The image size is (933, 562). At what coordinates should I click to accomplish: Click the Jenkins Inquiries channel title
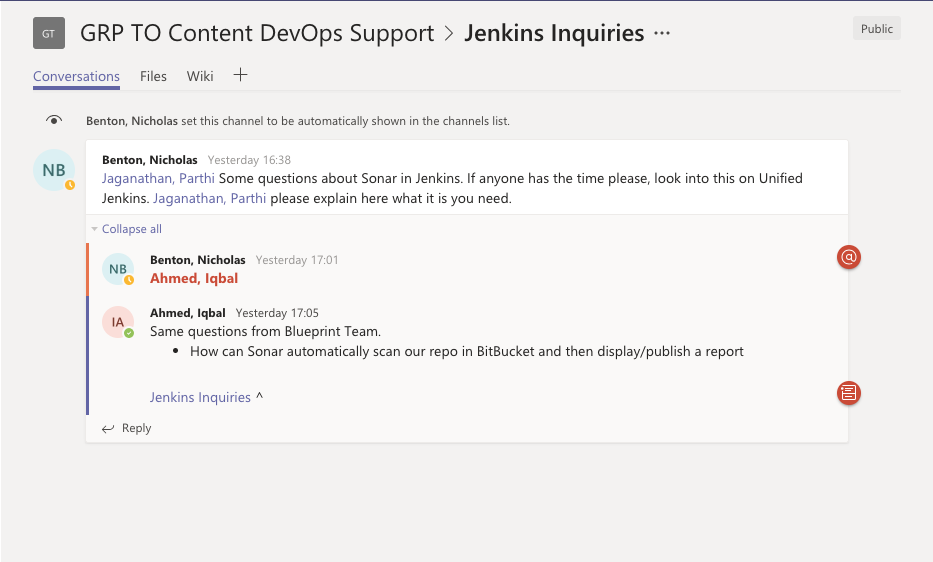554,33
